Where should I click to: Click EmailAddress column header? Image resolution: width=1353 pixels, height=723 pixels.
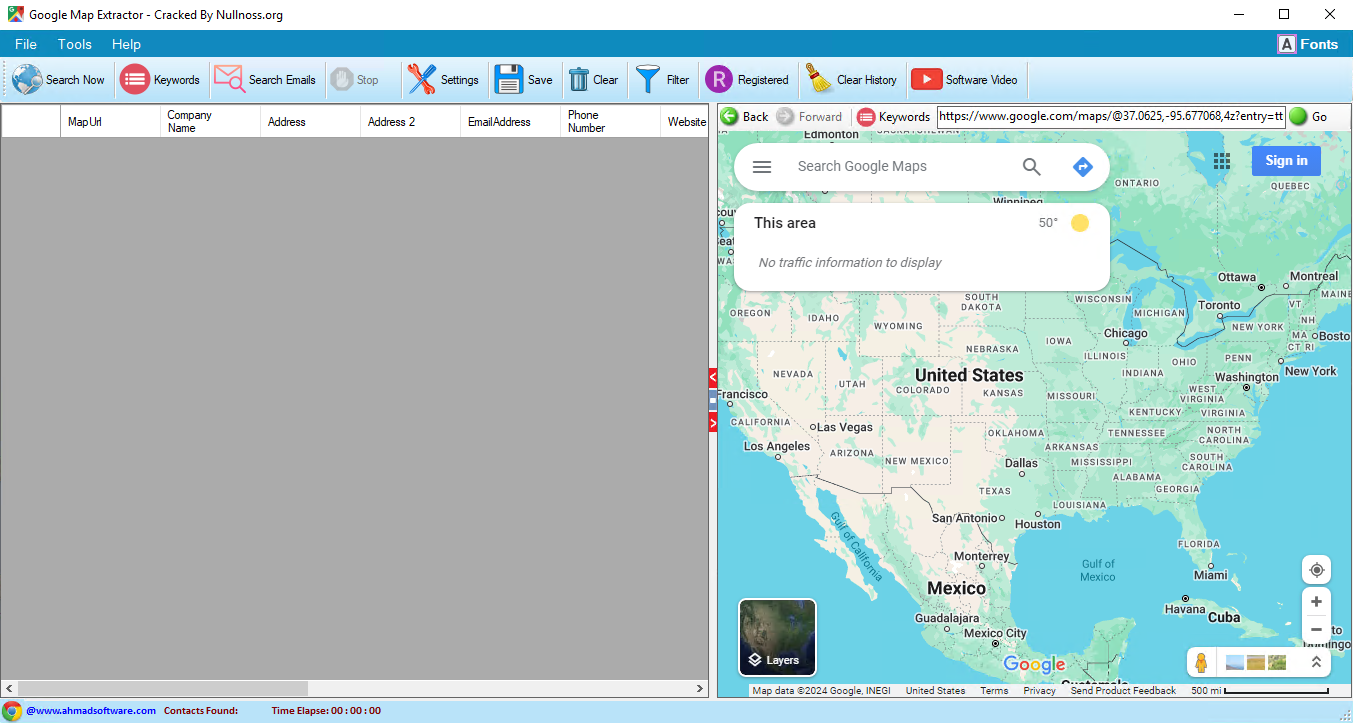(x=510, y=121)
